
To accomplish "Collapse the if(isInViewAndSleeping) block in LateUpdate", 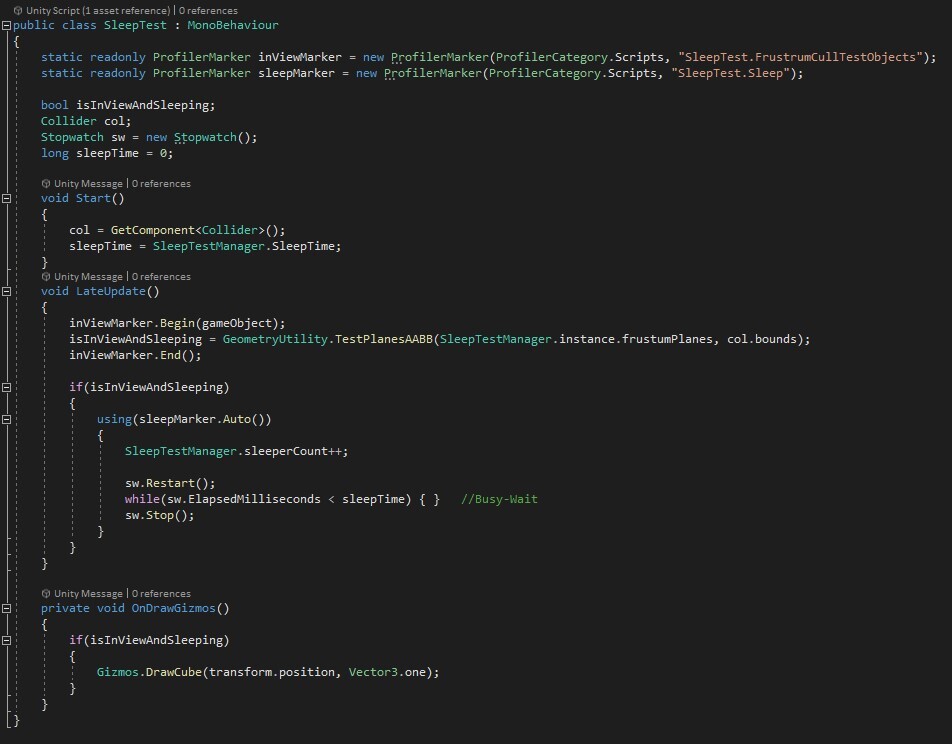I will 6,387.
